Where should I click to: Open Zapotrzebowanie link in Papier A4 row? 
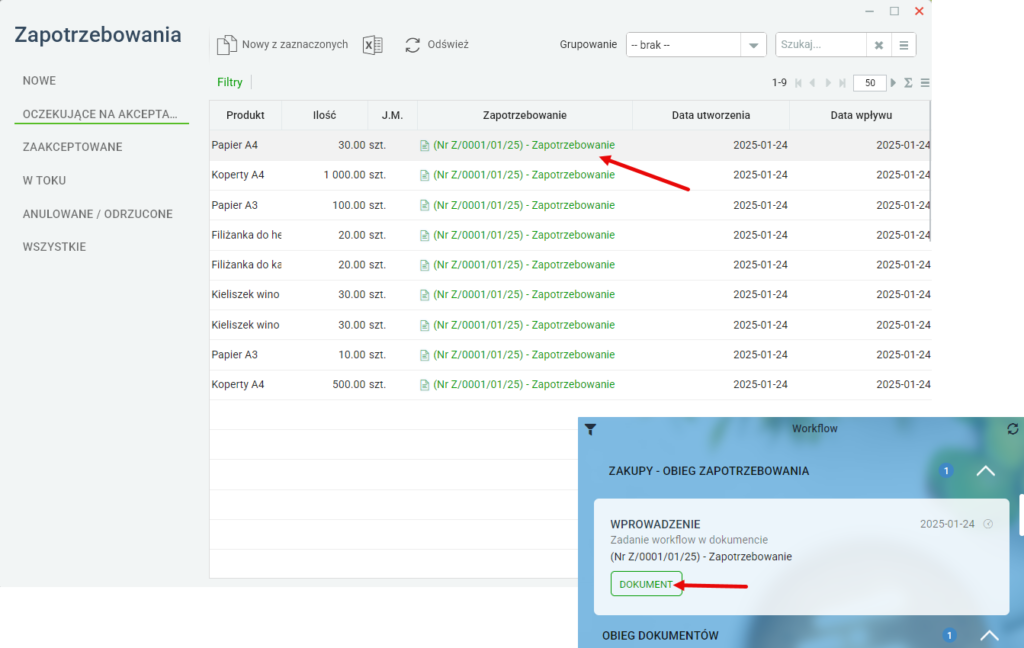(x=524, y=145)
